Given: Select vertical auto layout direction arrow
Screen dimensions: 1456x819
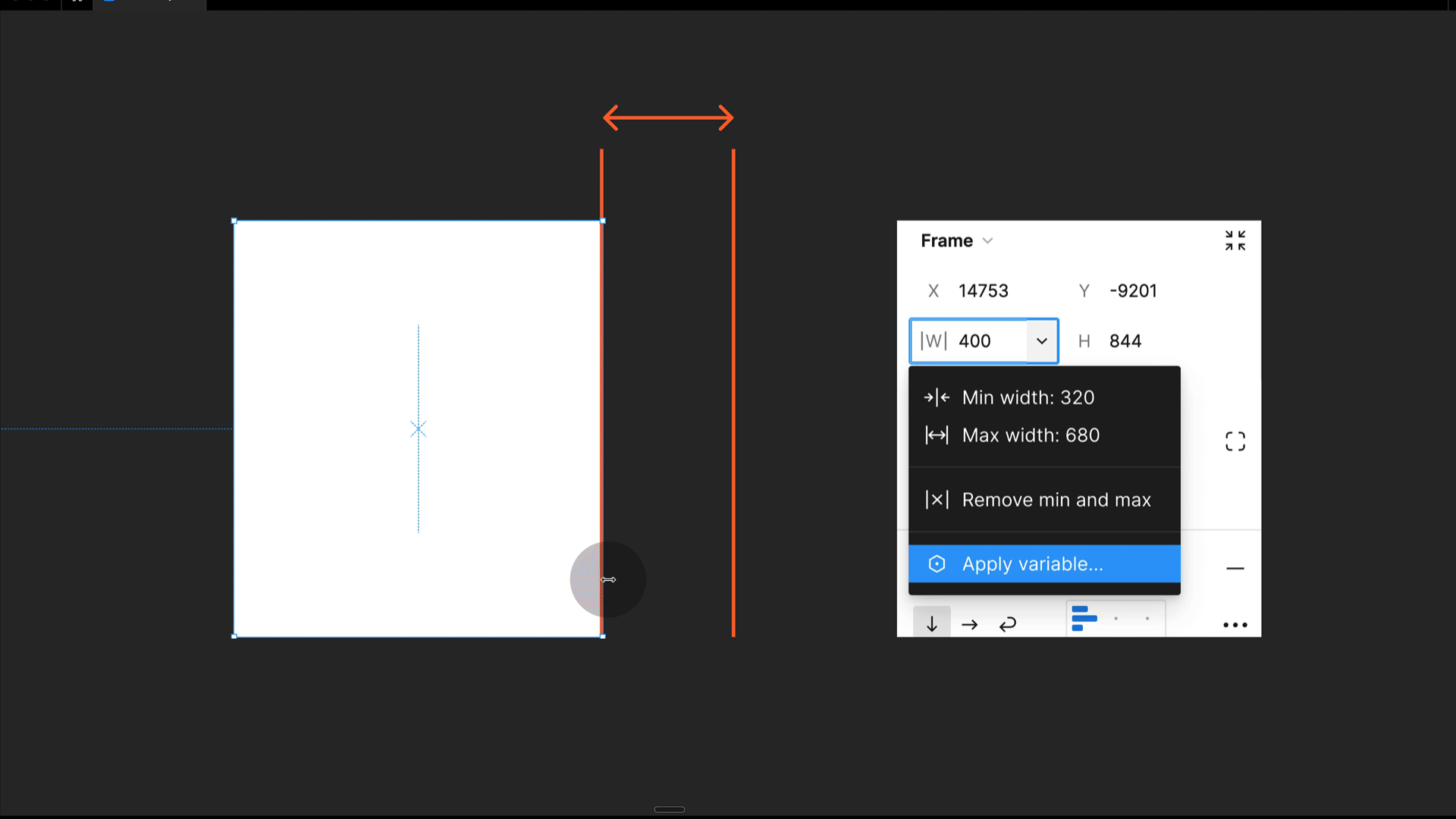Looking at the screenshot, I should 931,624.
